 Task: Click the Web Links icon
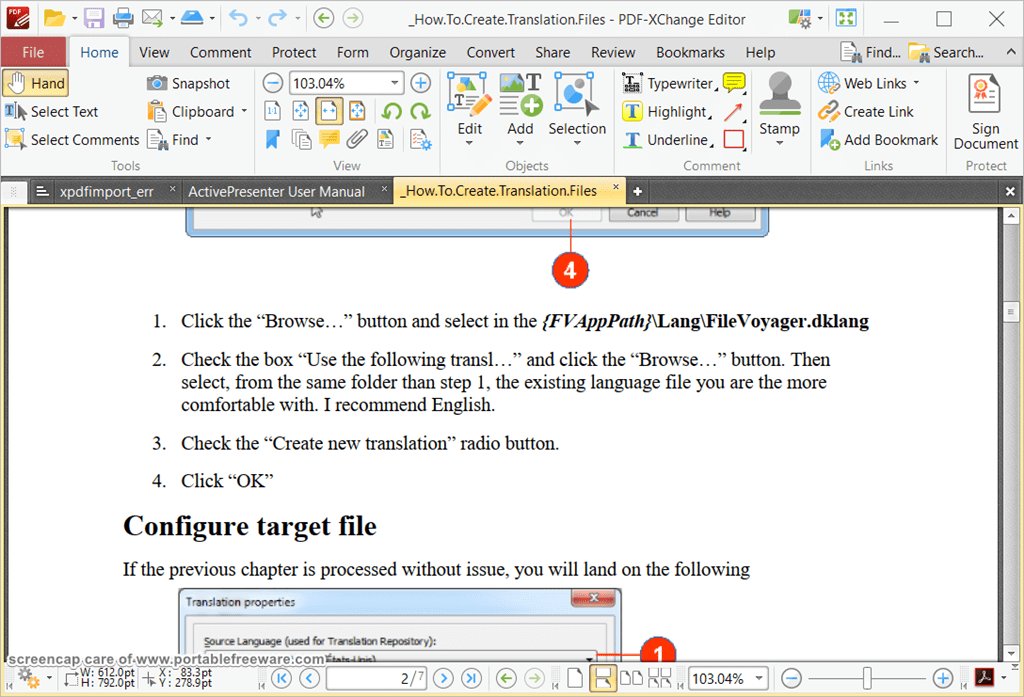coord(828,82)
